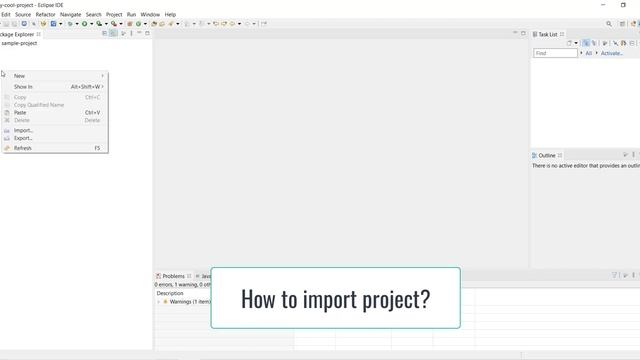This screenshot has height=360, width=640.
Task: Open the Source menu
Action: pyautogui.click(x=23, y=14)
